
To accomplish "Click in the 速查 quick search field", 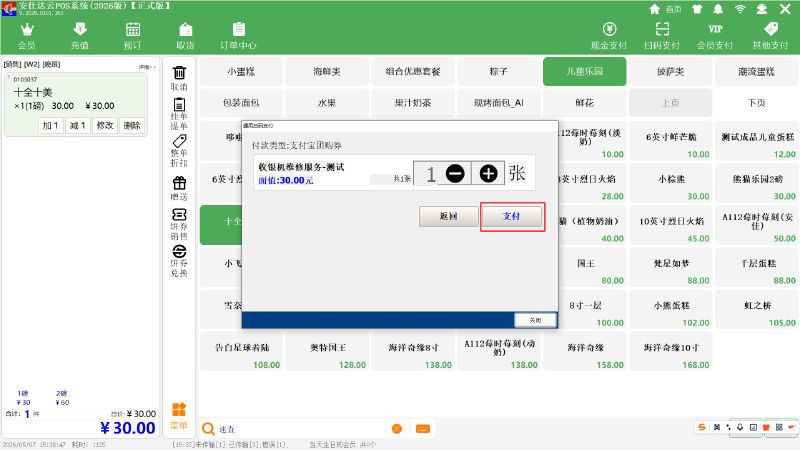I will pyautogui.click(x=304, y=429).
